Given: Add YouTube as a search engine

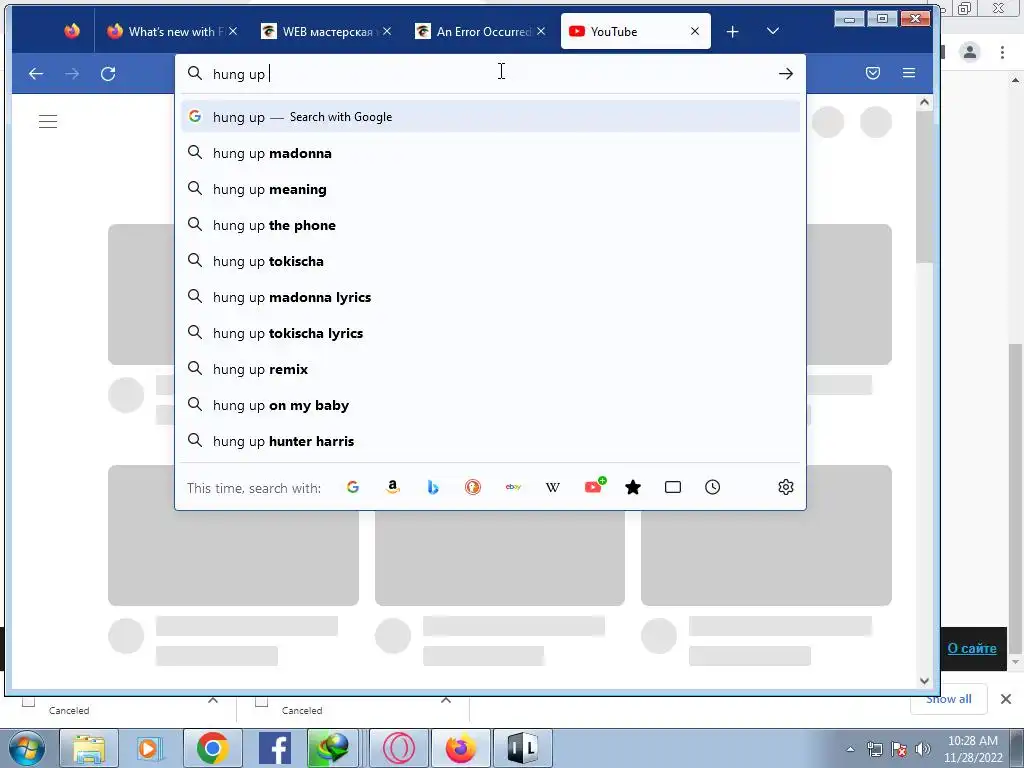Looking at the screenshot, I should click(x=594, y=486).
